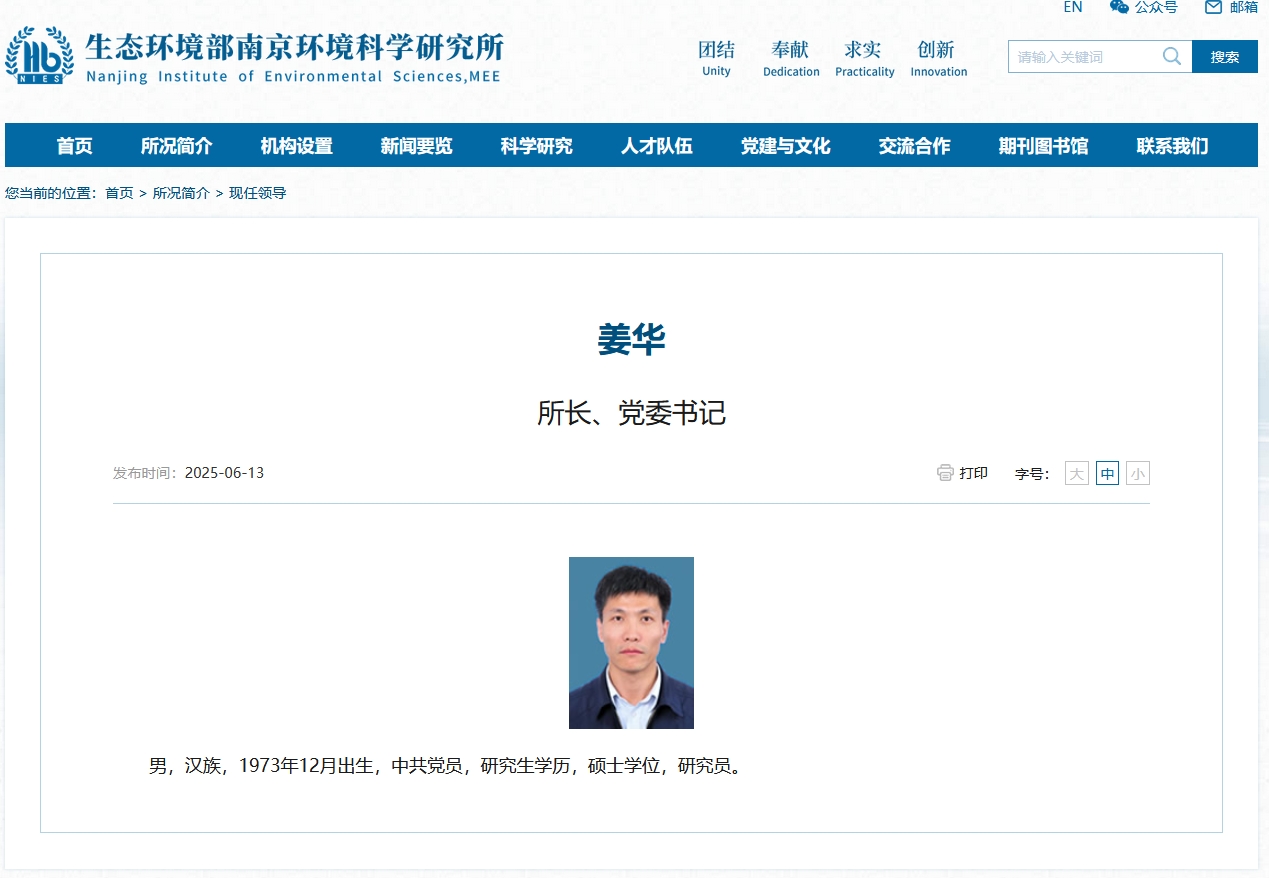Viewport: 1269px width, 878px height.
Task: Set font size to 中
Action: (x=1107, y=473)
